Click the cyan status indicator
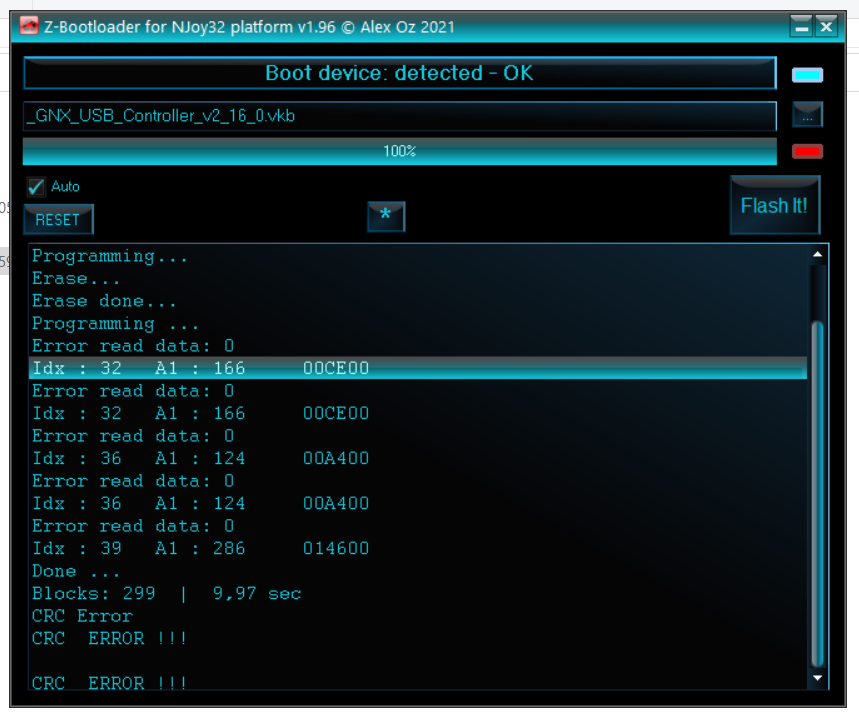The image size is (859, 712). [x=807, y=75]
